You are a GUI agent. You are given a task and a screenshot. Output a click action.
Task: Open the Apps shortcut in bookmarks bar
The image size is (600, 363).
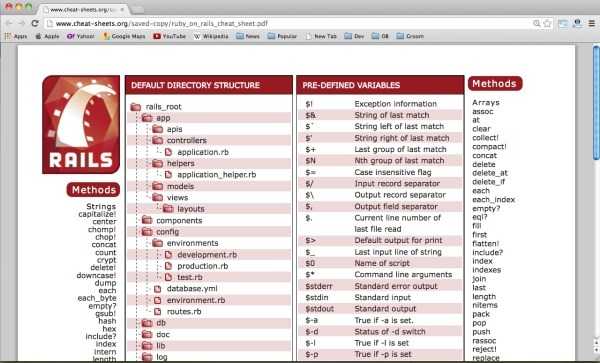16,36
